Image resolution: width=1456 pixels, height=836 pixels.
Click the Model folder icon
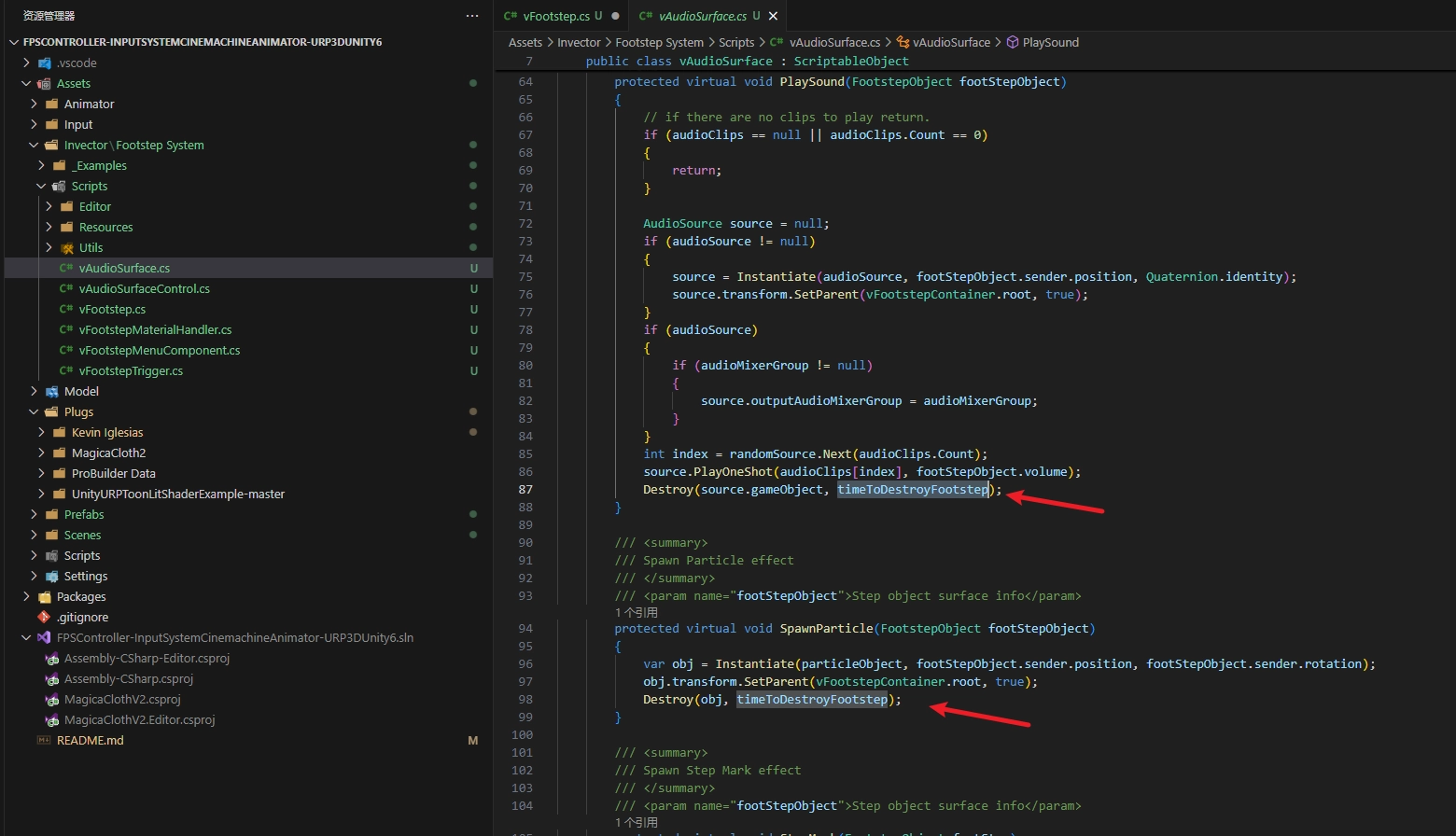51,391
